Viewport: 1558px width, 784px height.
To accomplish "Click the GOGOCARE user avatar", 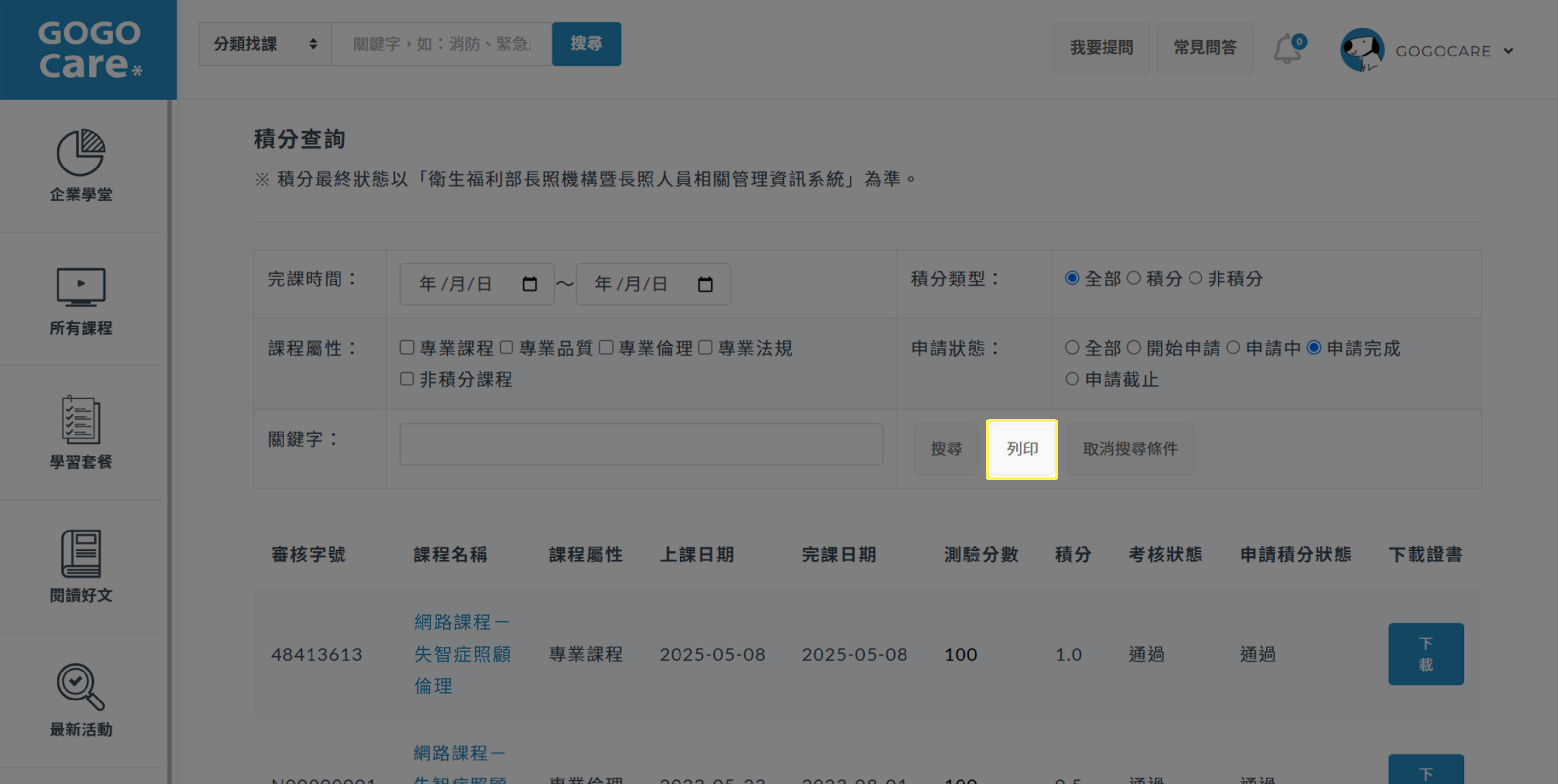I will coord(1362,50).
